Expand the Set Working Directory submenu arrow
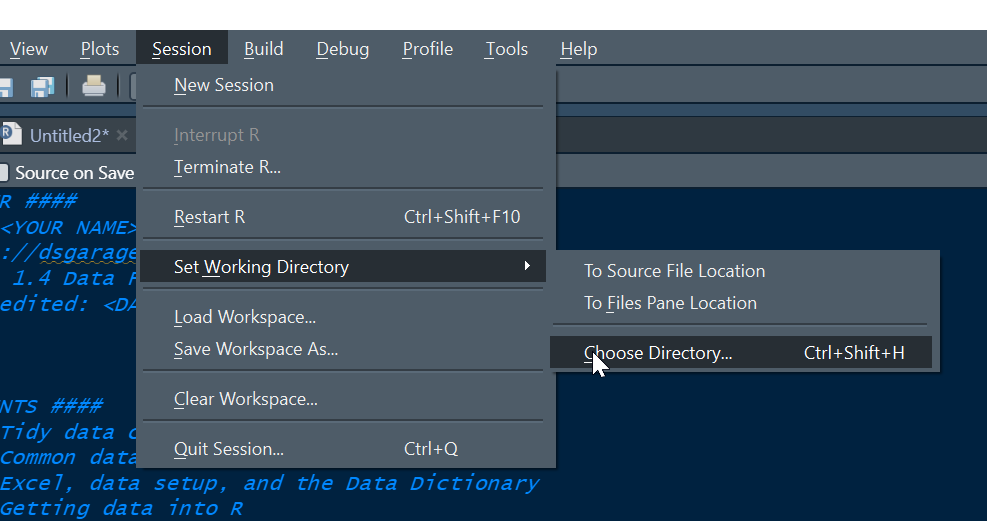The height and width of the screenshot is (521, 987). 527,266
